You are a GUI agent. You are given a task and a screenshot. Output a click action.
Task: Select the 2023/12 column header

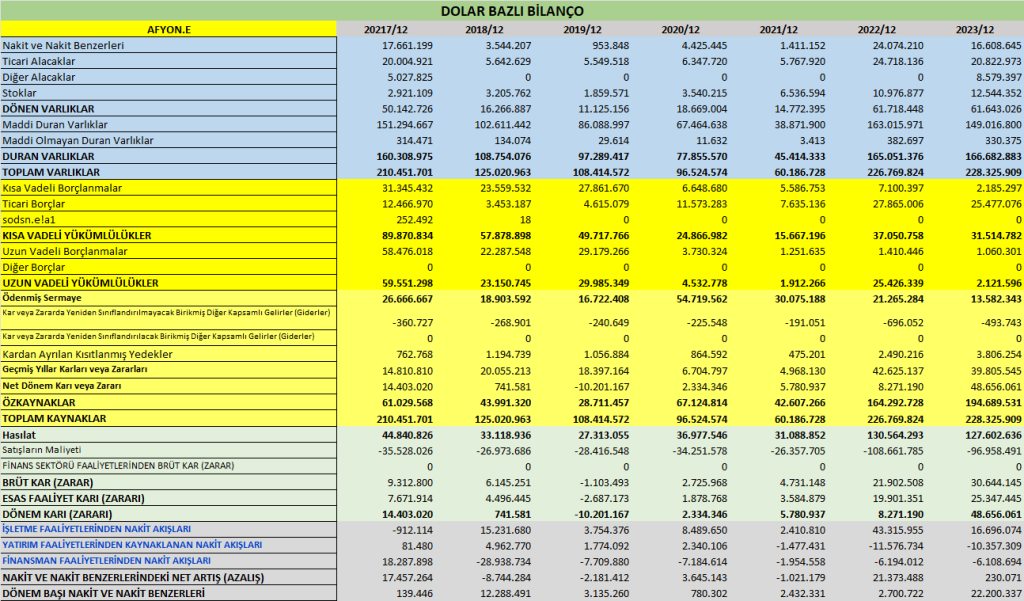click(x=974, y=29)
